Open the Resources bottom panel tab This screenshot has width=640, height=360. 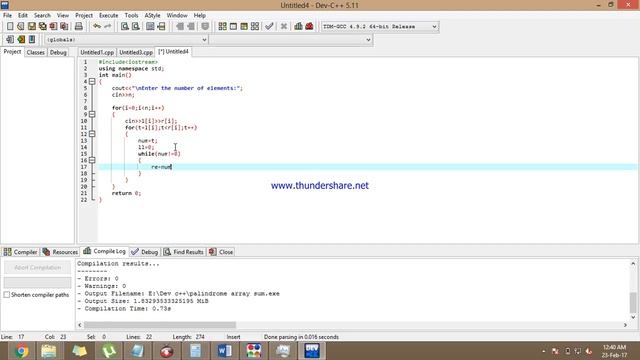pos(60,252)
